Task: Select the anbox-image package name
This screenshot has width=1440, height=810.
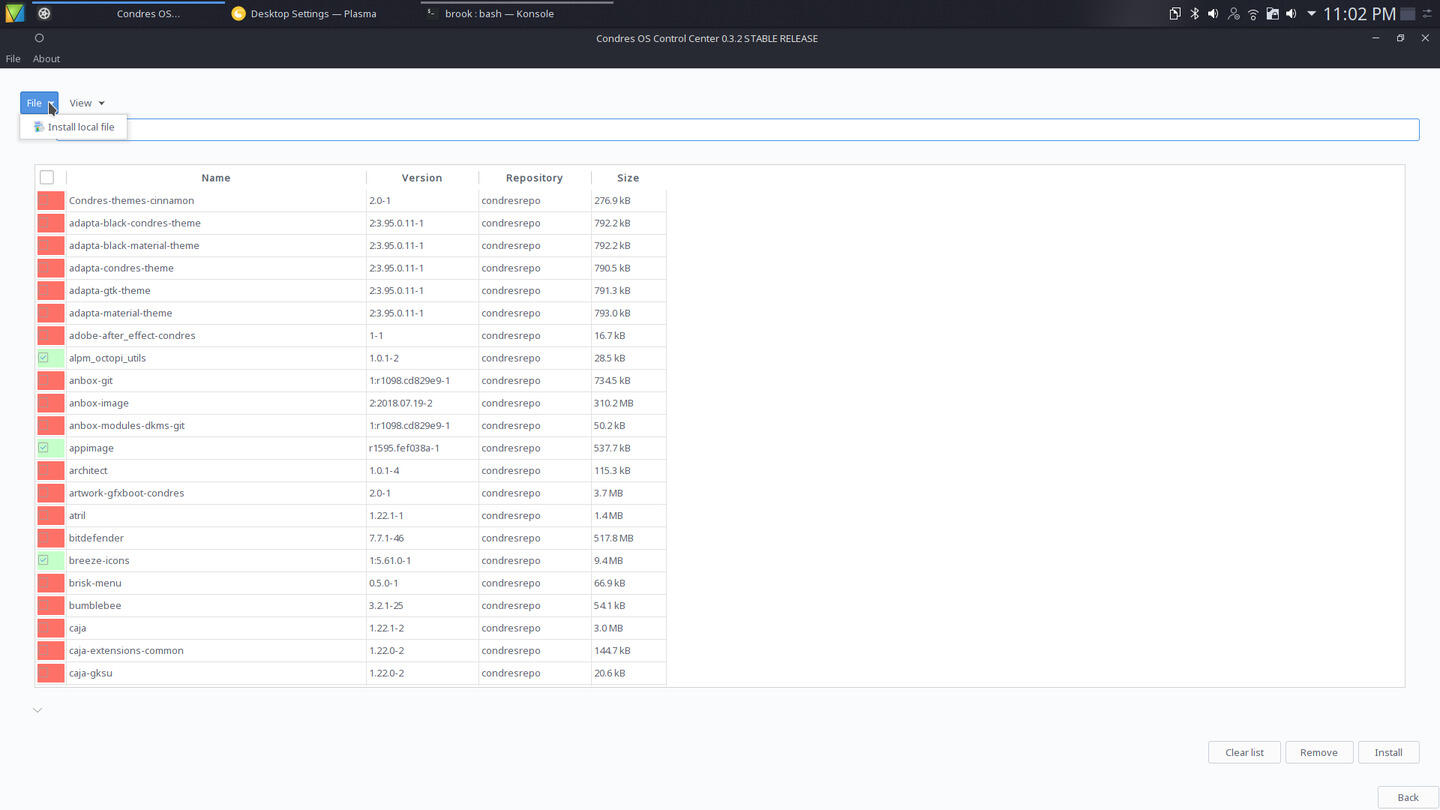Action: point(99,403)
